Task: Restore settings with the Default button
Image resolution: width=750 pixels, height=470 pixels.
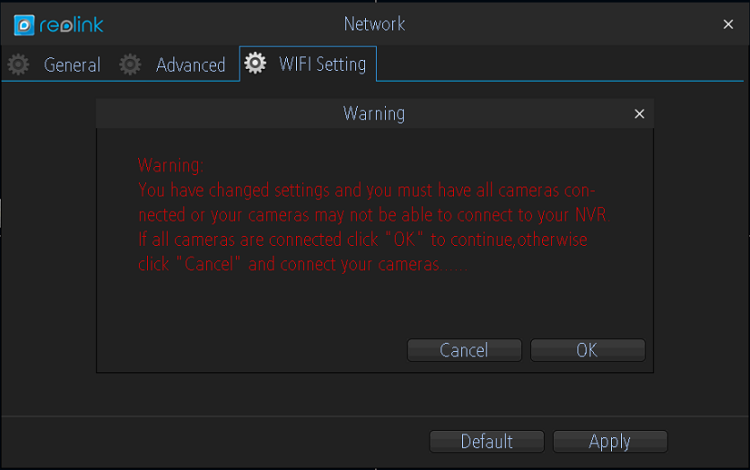Action: (x=486, y=441)
